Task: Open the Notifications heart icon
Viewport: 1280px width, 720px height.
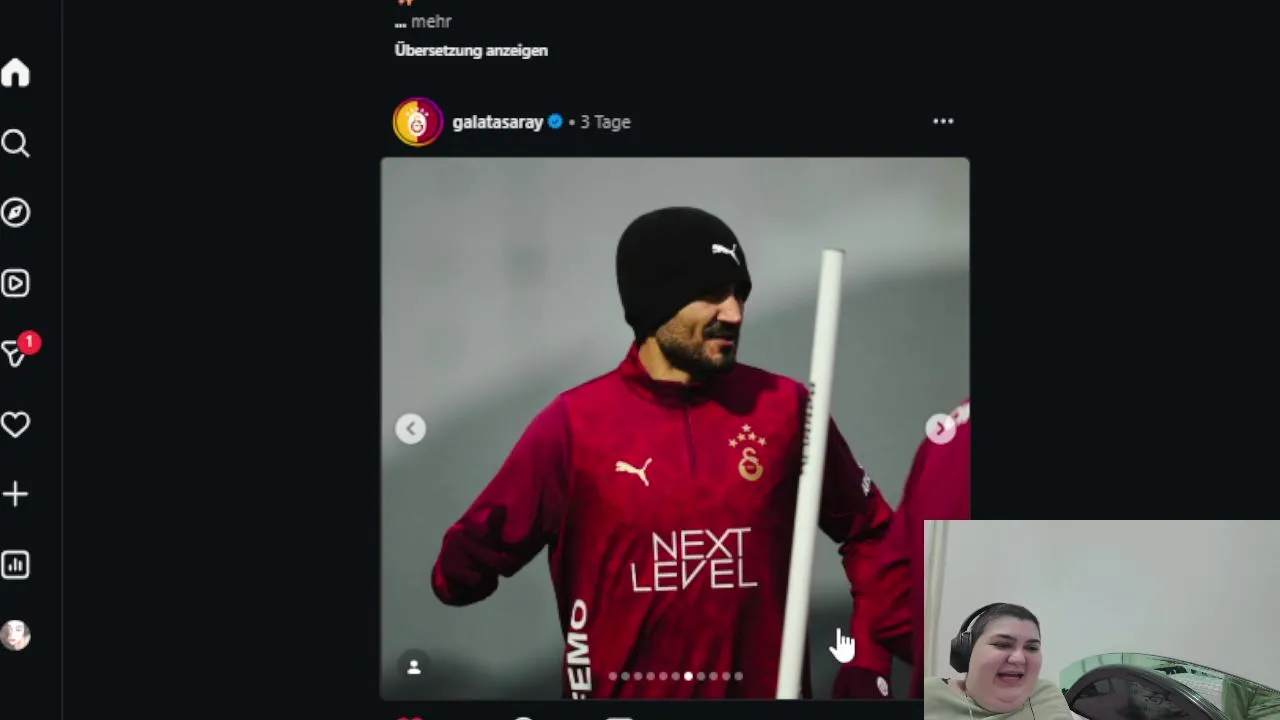Action: 15,425
